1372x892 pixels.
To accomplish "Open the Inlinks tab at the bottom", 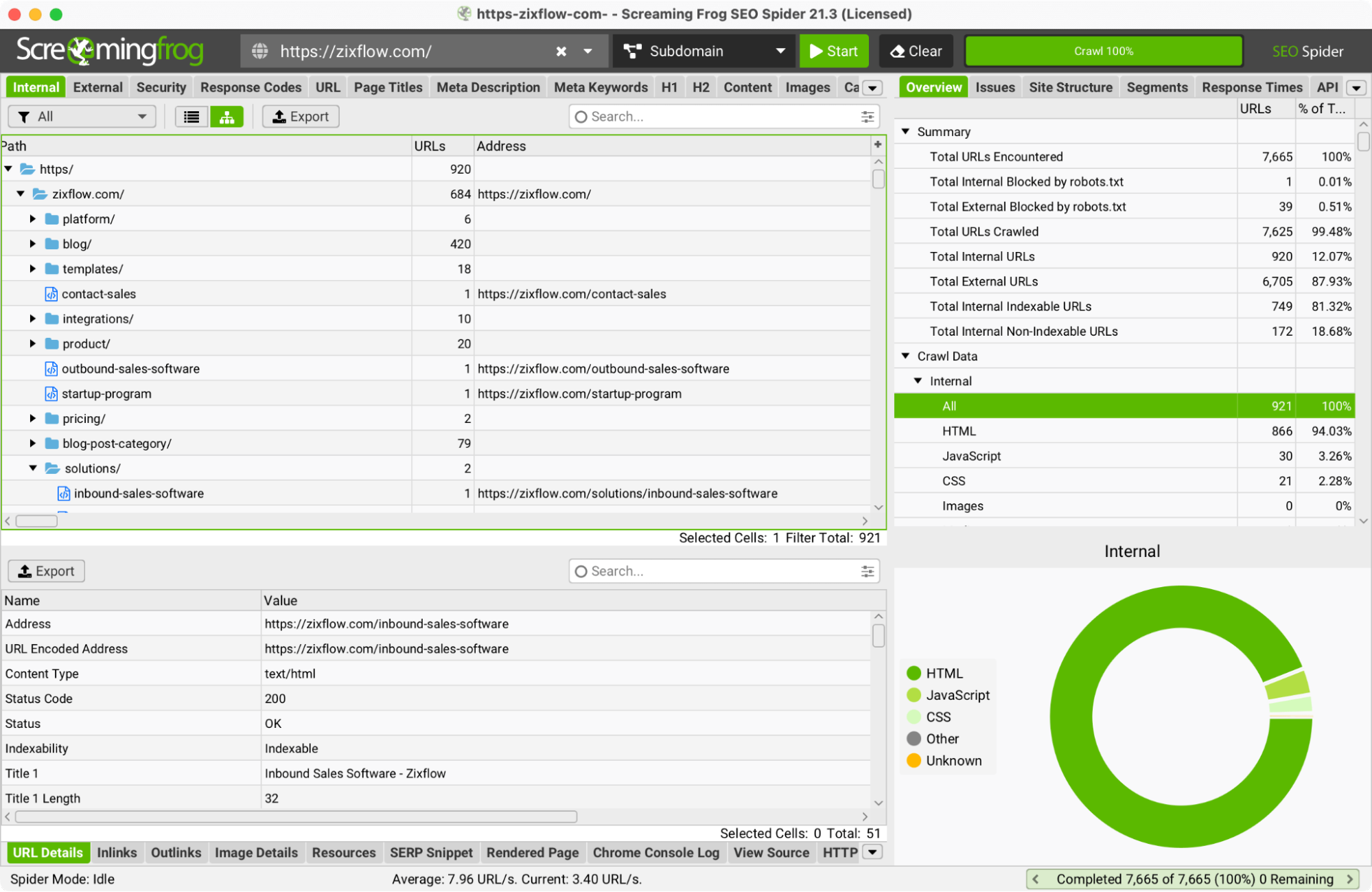I will 117,852.
